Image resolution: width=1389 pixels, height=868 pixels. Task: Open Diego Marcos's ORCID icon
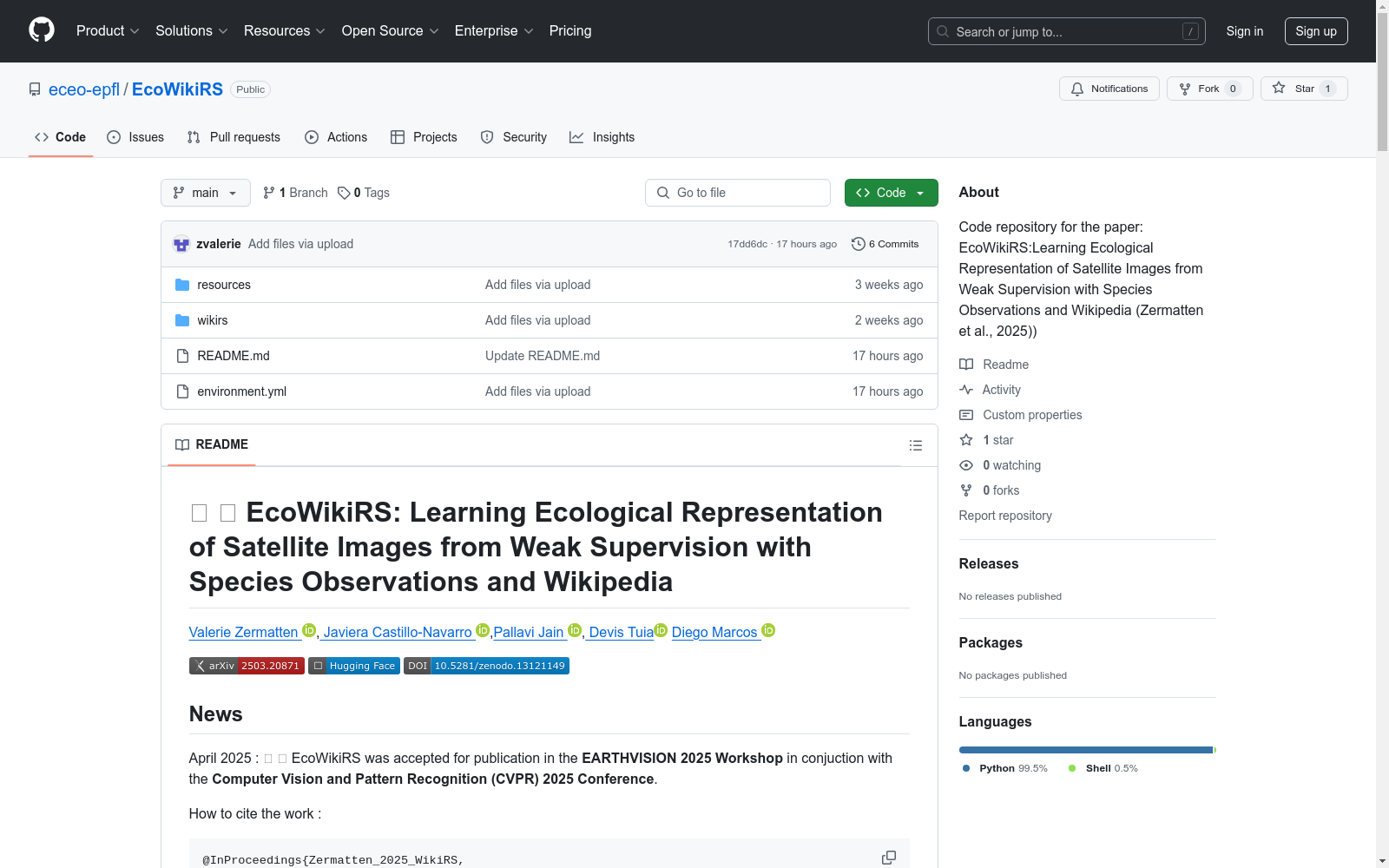pos(768,630)
